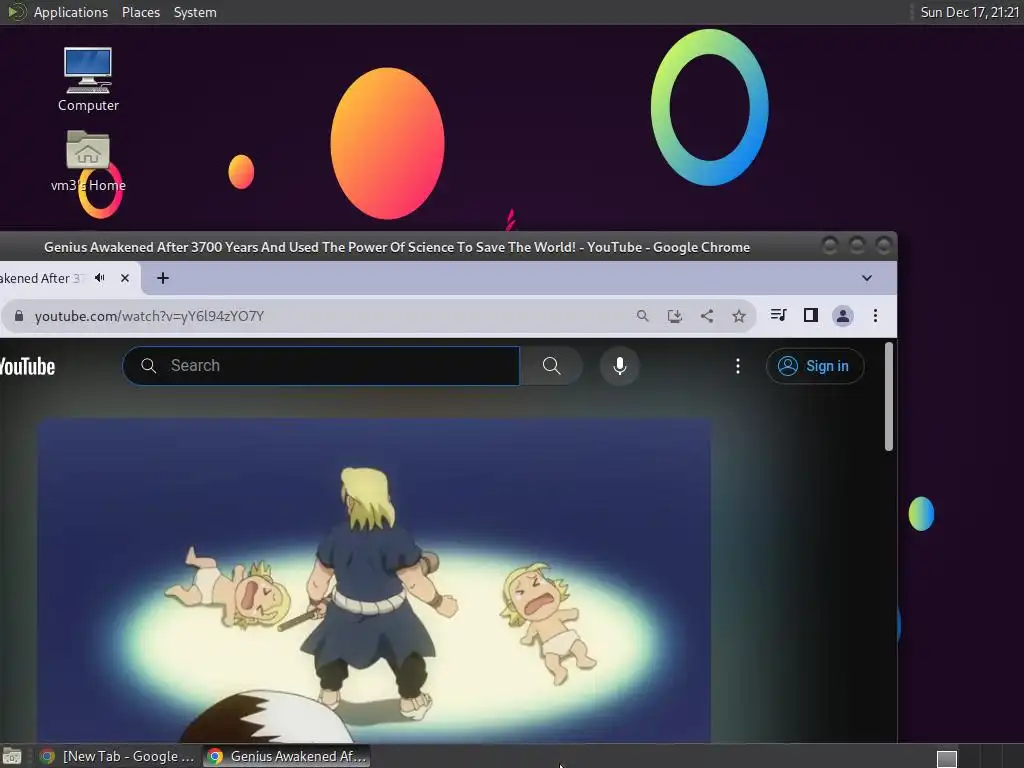Open Chrome's three-dot menu
Viewport: 1024px width, 768px height.
pyautogui.click(x=875, y=316)
